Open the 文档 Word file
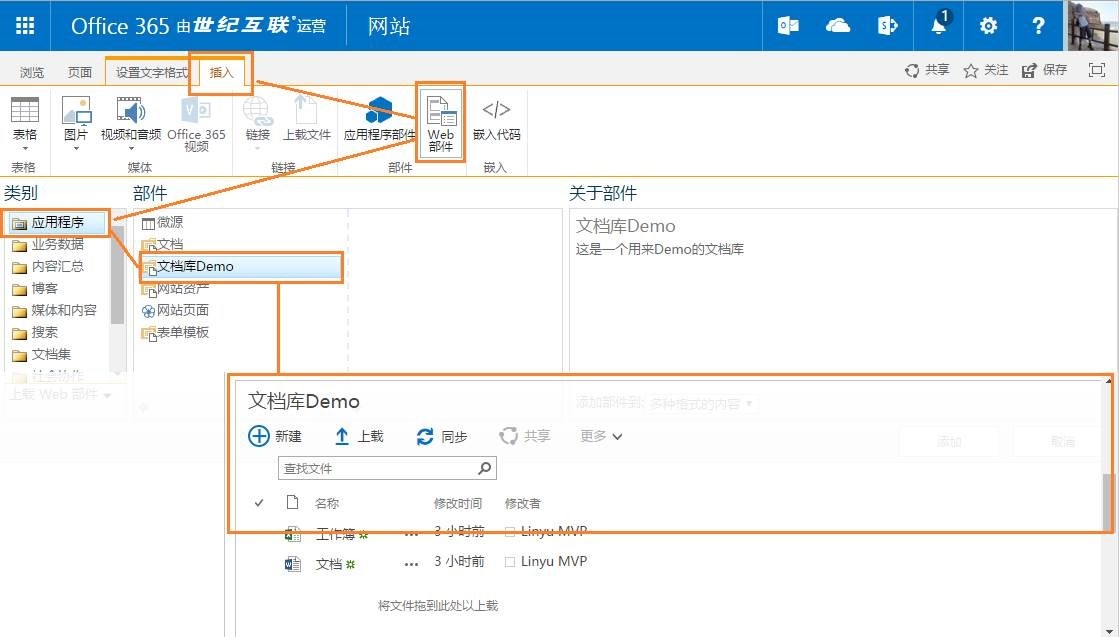 pyautogui.click(x=329, y=564)
